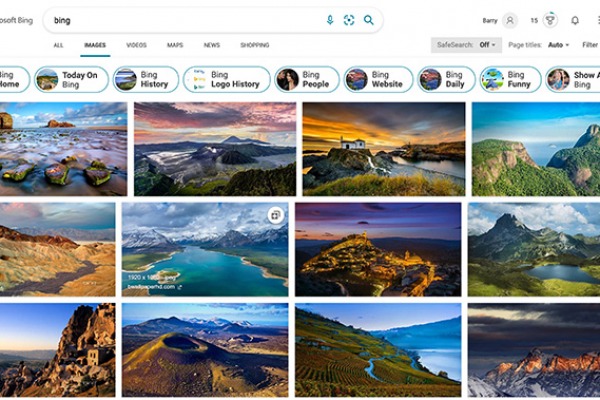Viewport: 600px width, 400px height.
Task: Open the Page titles Auto dropdown
Action: coord(538,45)
